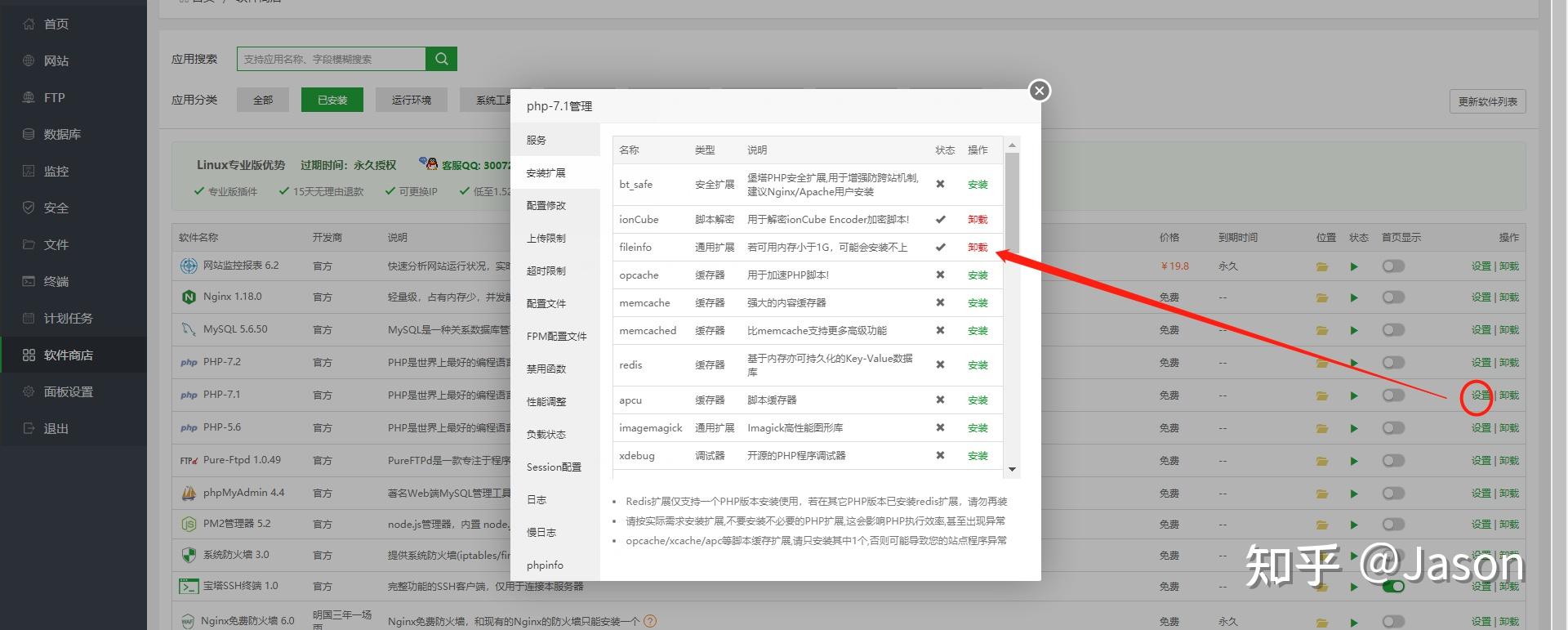This screenshot has width=1568, height=630.
Task: Open the Session配置 tab
Action: [555, 467]
